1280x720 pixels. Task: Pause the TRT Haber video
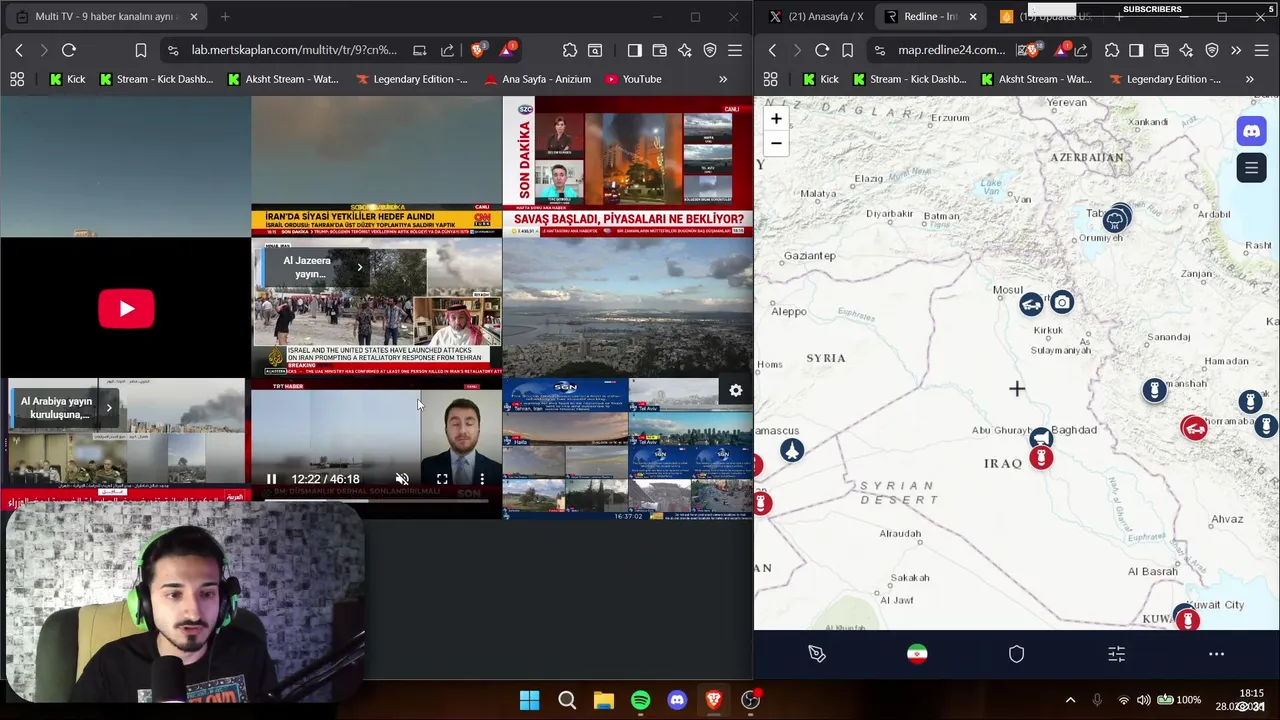(271, 479)
